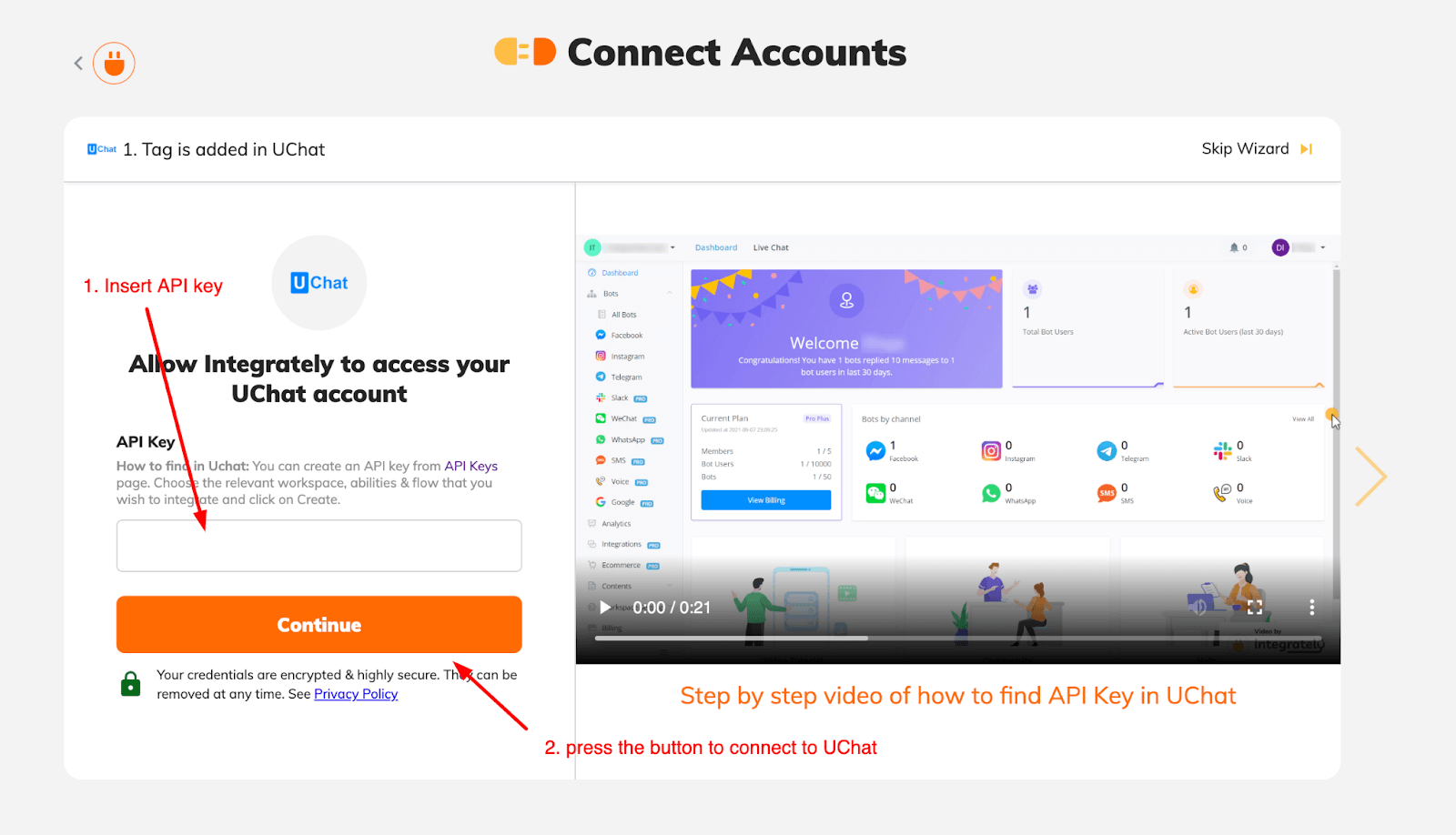Click the UChat logo circle
Viewport: 1456px width, 835px height.
[x=319, y=283]
